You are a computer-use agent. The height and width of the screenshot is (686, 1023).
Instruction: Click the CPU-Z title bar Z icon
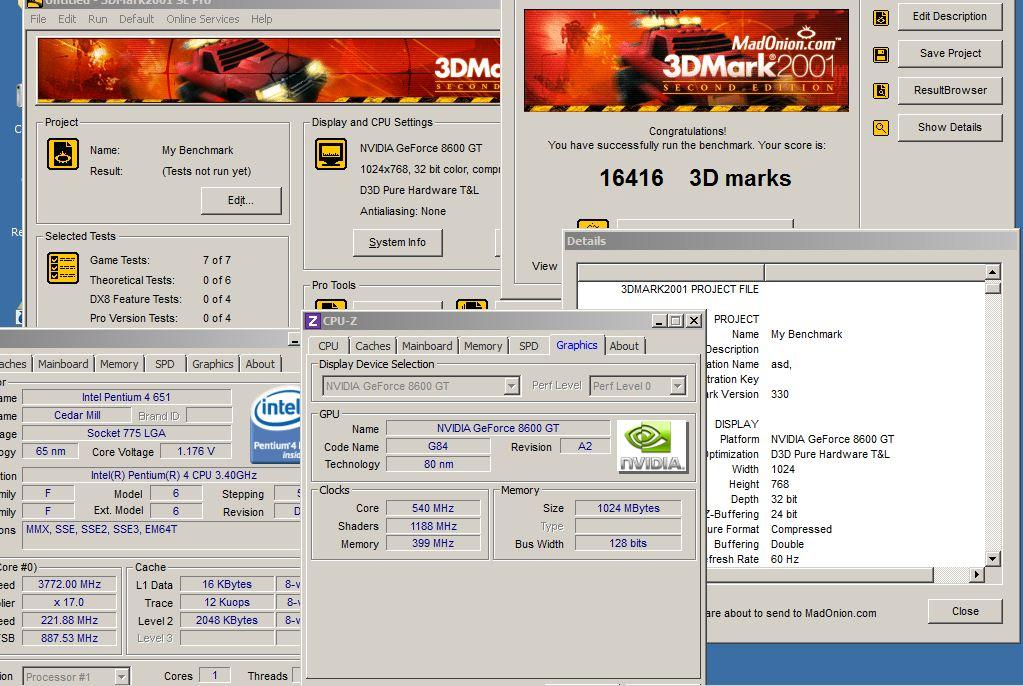click(313, 320)
